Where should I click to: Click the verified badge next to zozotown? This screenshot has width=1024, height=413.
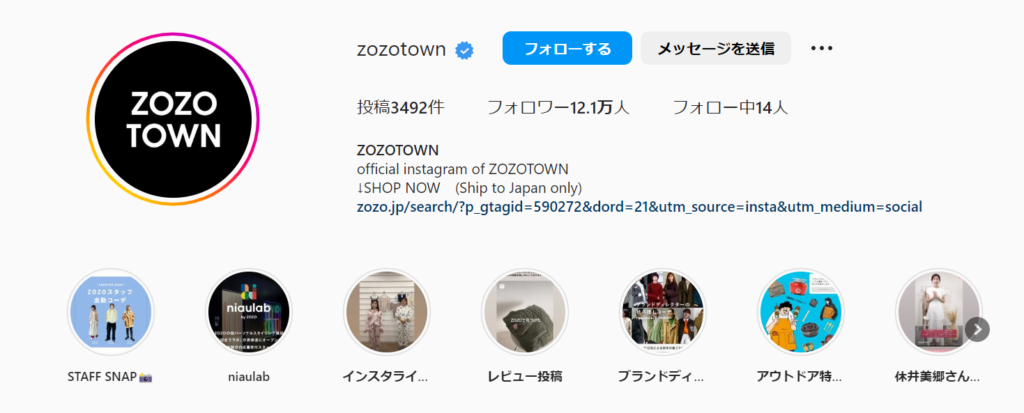pos(464,50)
